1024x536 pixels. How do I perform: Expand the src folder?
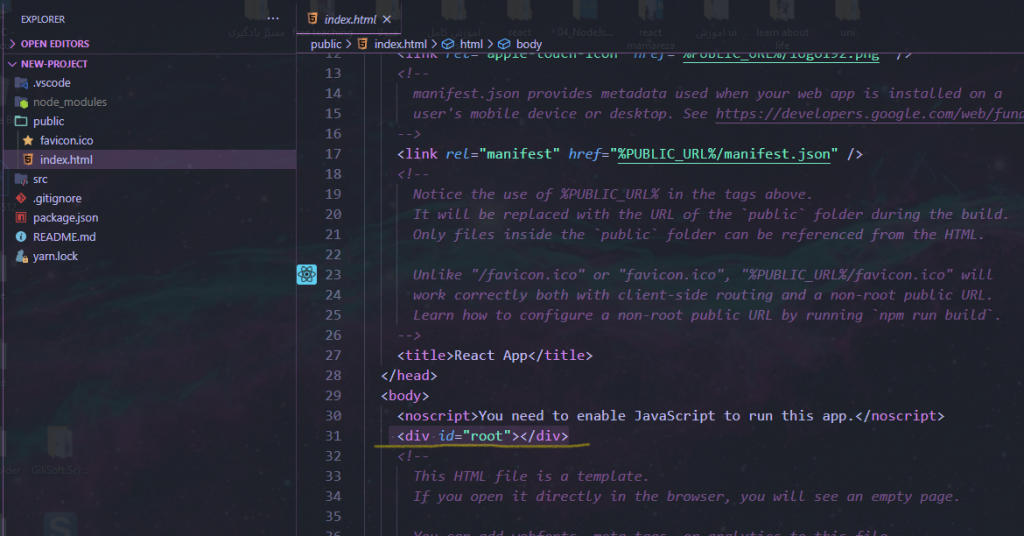click(39, 179)
